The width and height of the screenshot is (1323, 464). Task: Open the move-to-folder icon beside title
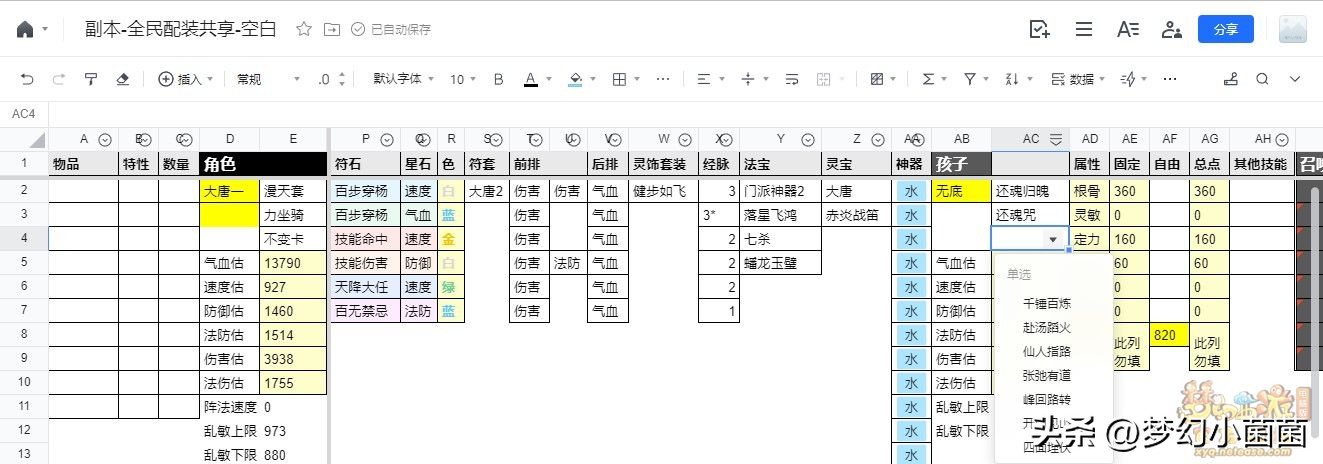[332, 29]
